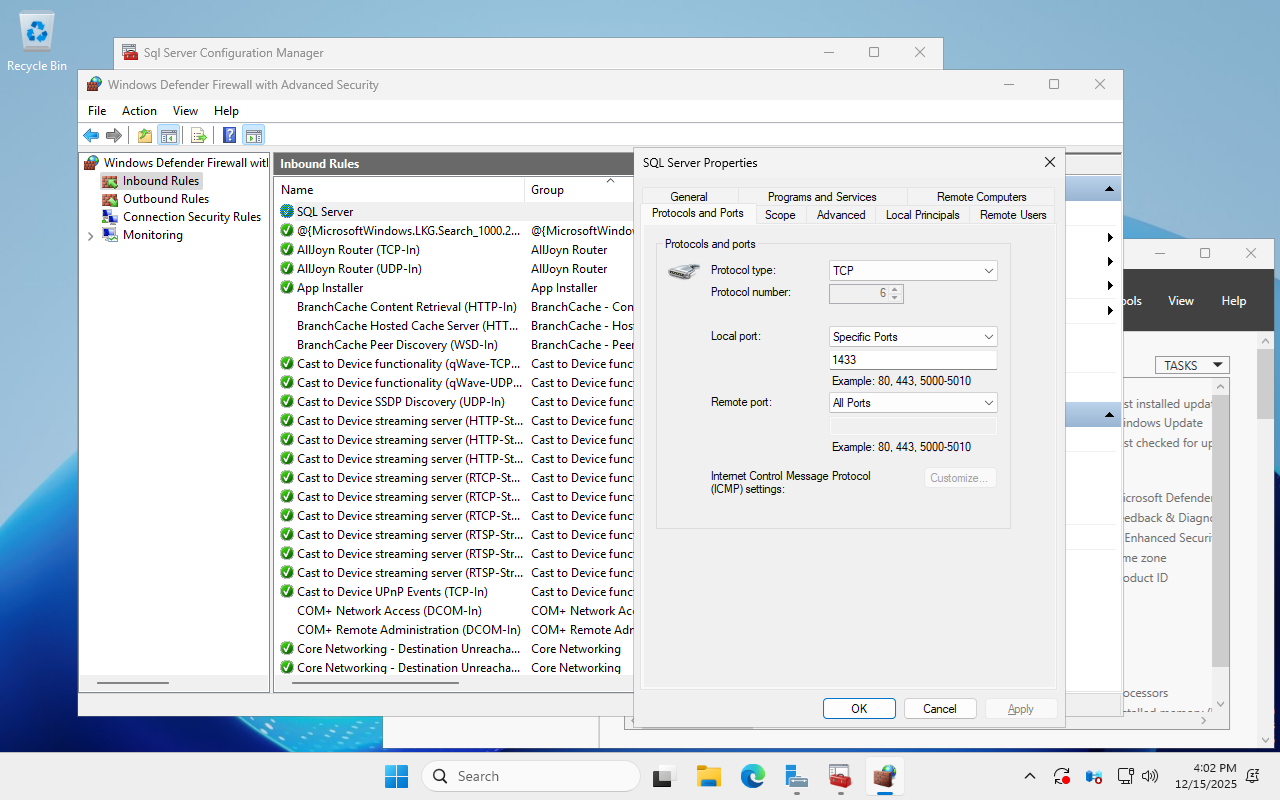Screen dimensions: 1280x800
Task: Open Help using the question mark icon
Action: [227, 135]
